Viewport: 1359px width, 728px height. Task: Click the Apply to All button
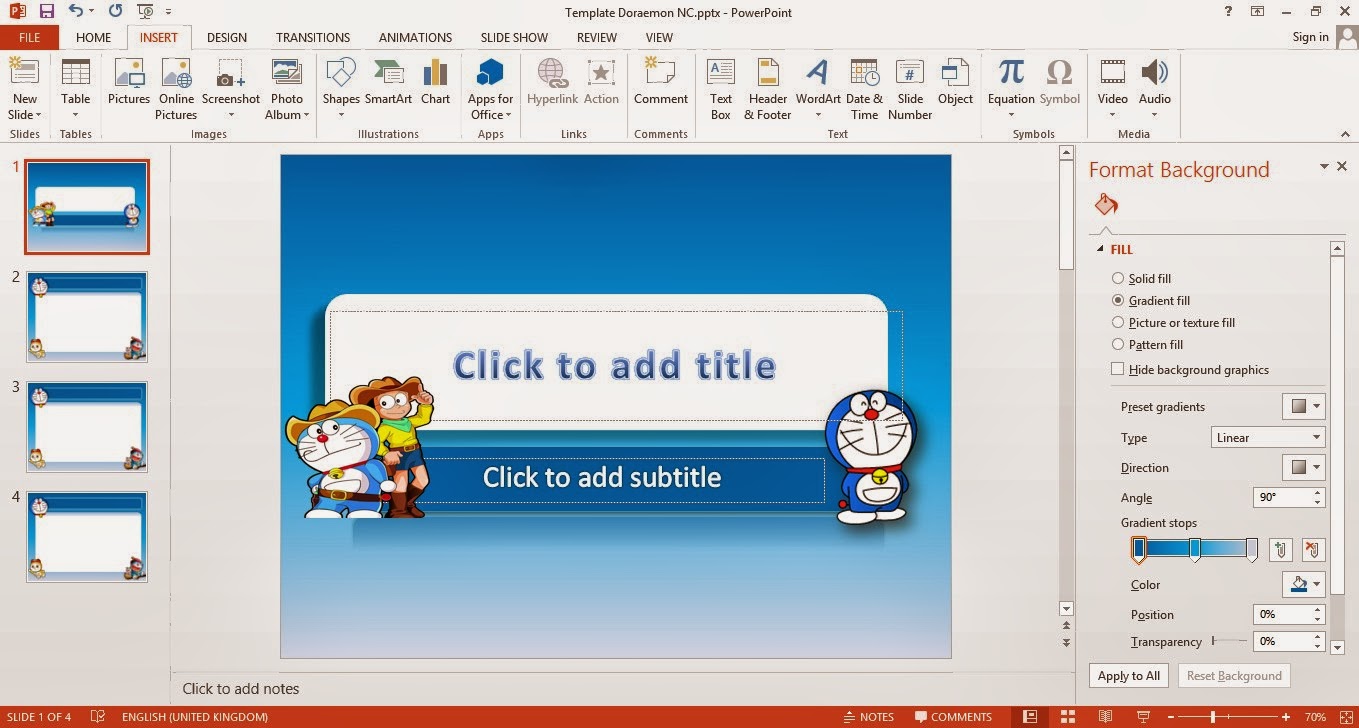[1128, 675]
